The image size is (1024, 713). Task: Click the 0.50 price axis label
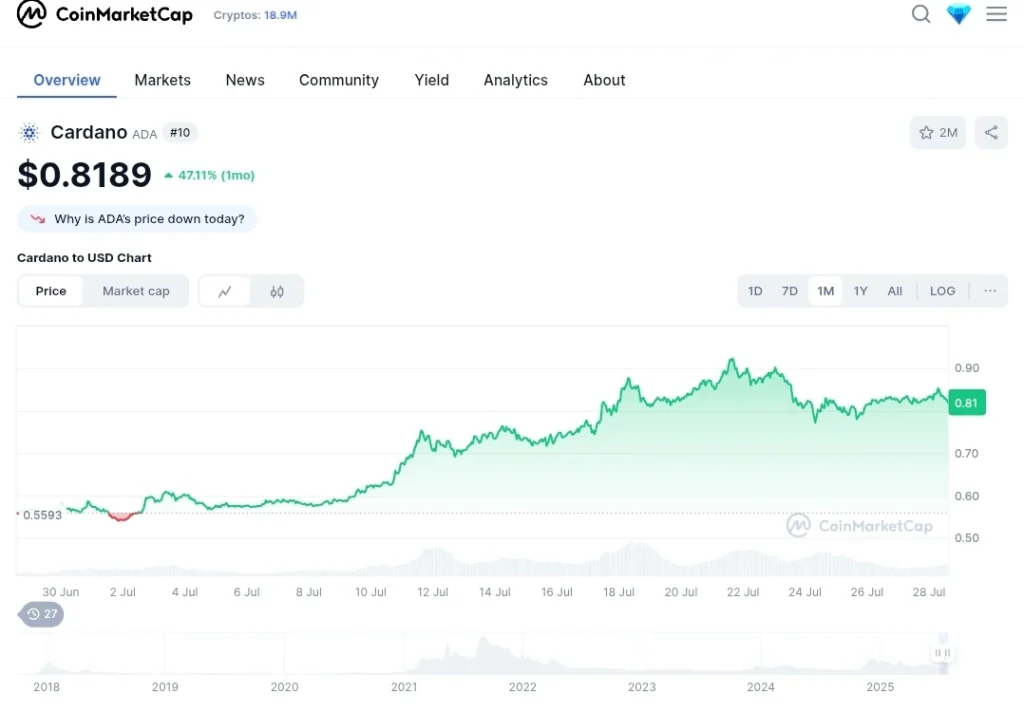click(967, 538)
